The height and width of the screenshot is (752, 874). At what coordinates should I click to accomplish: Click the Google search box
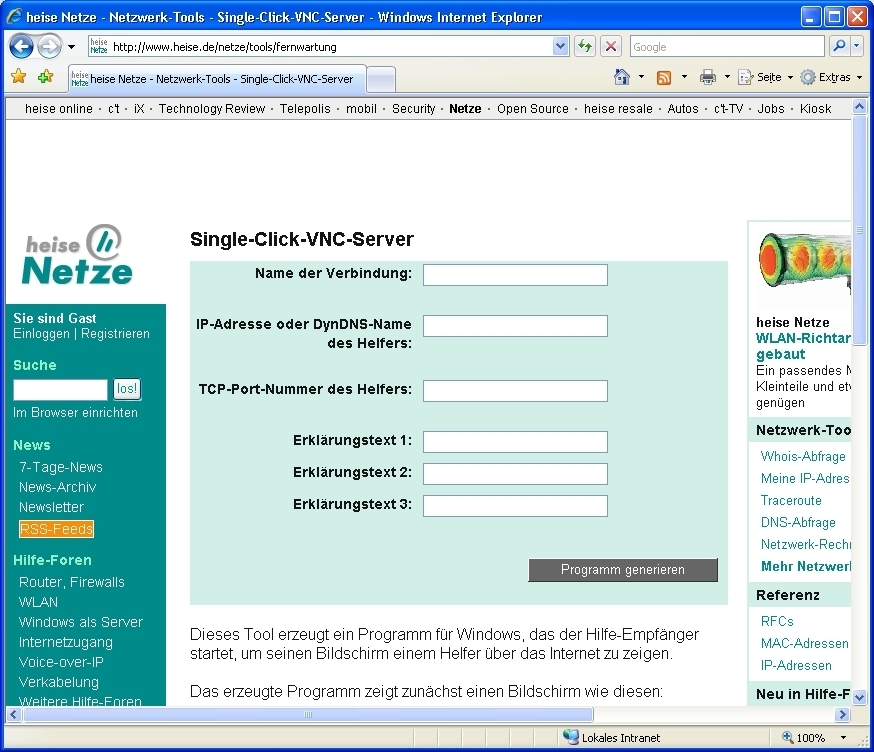click(727, 47)
